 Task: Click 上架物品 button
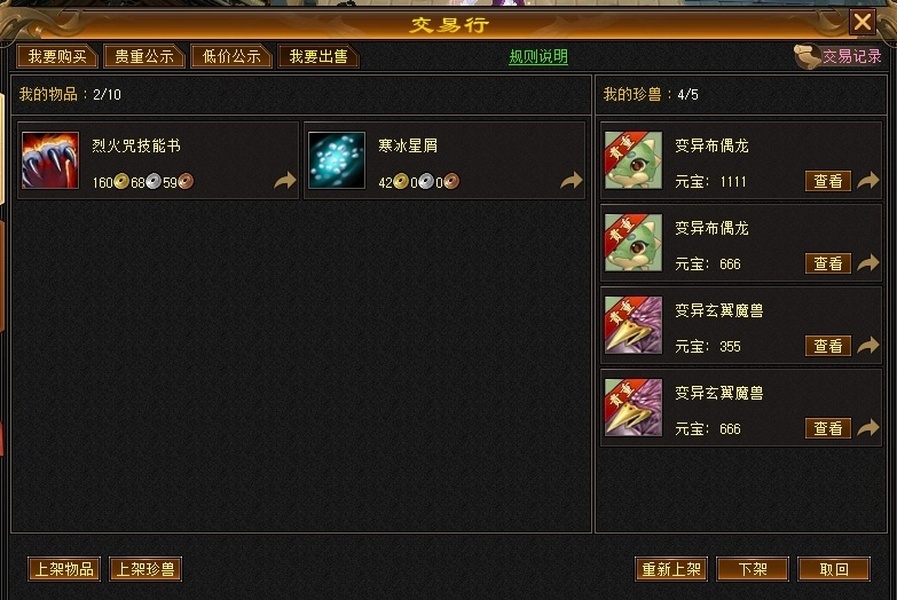64,569
